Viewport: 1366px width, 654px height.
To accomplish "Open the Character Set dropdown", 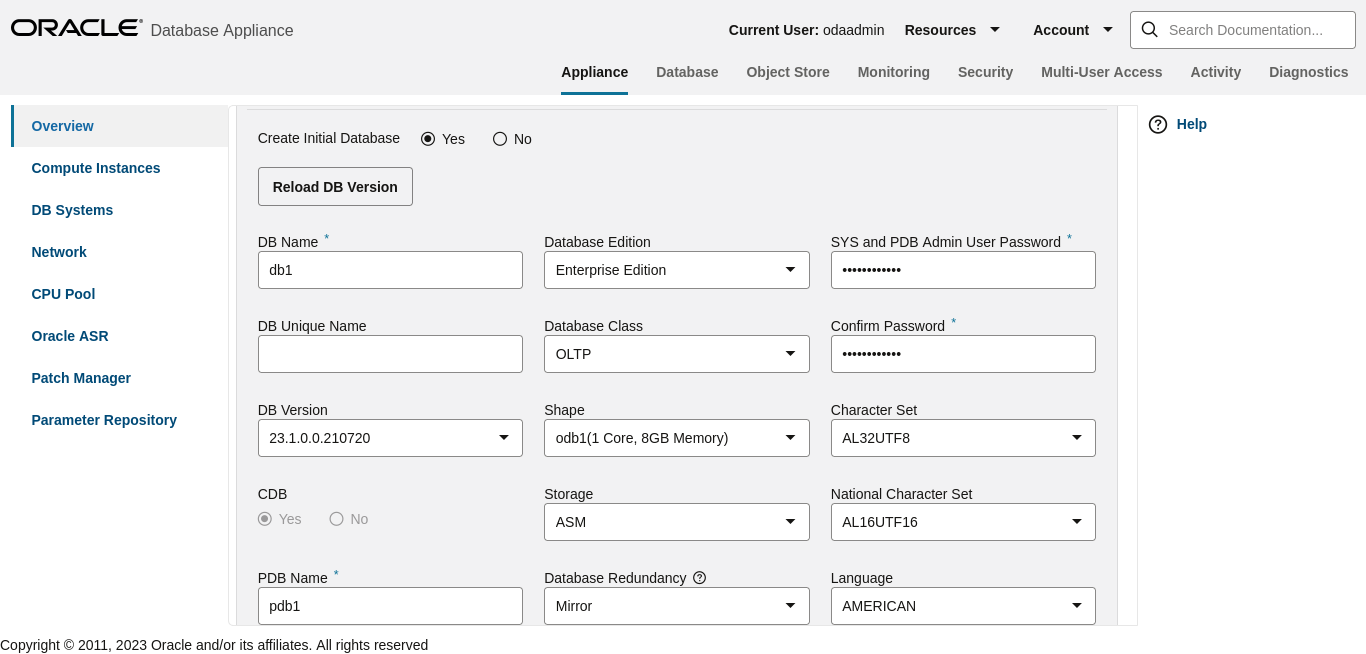I will (962, 438).
